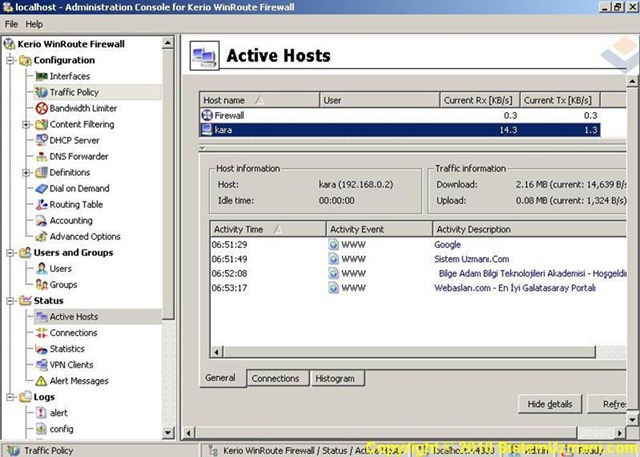Screen dimensions: 640x457
Task: Click the Routing Table icon
Action: (41, 204)
